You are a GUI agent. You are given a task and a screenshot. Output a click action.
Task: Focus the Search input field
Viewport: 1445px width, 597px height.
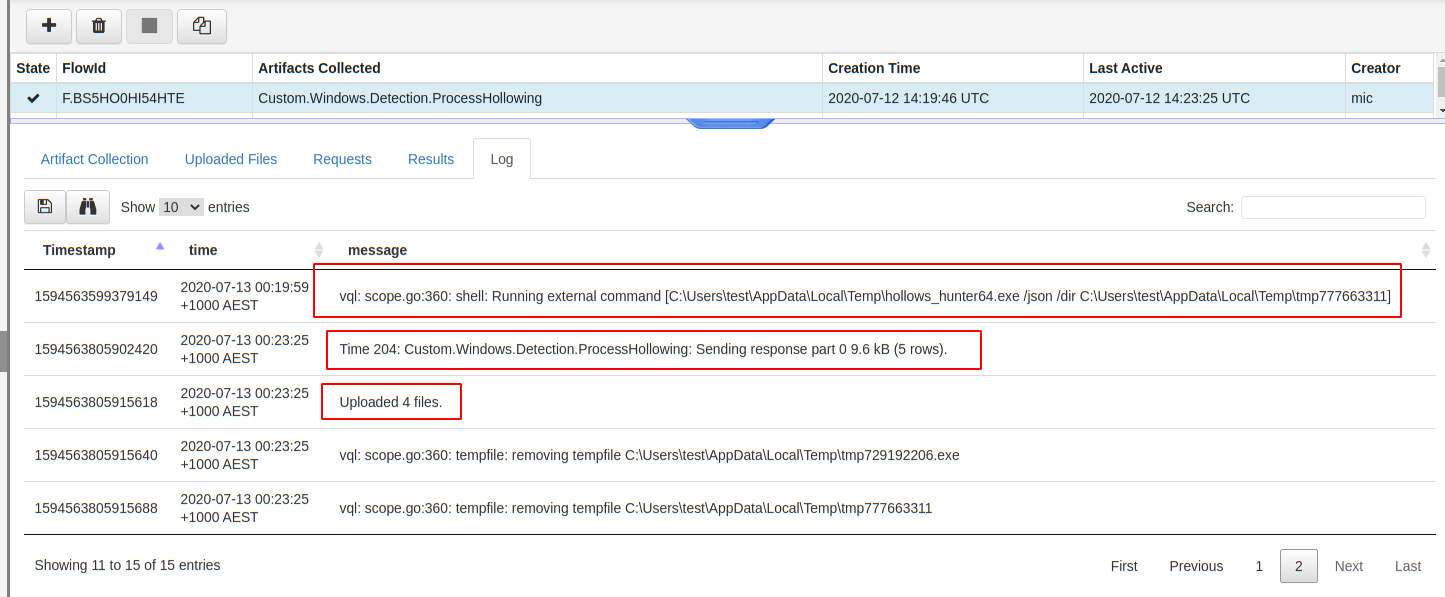click(x=1332, y=207)
